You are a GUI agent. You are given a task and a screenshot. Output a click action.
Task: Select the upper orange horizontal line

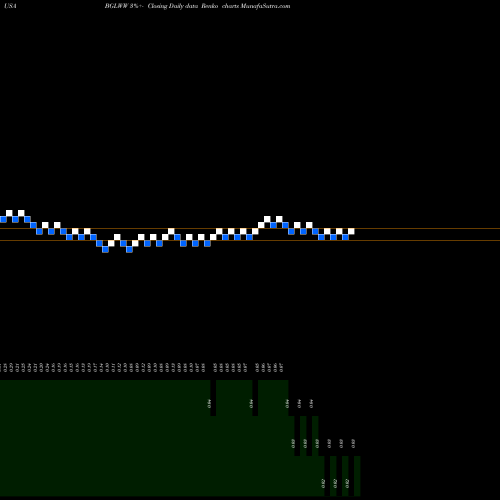click(250, 229)
